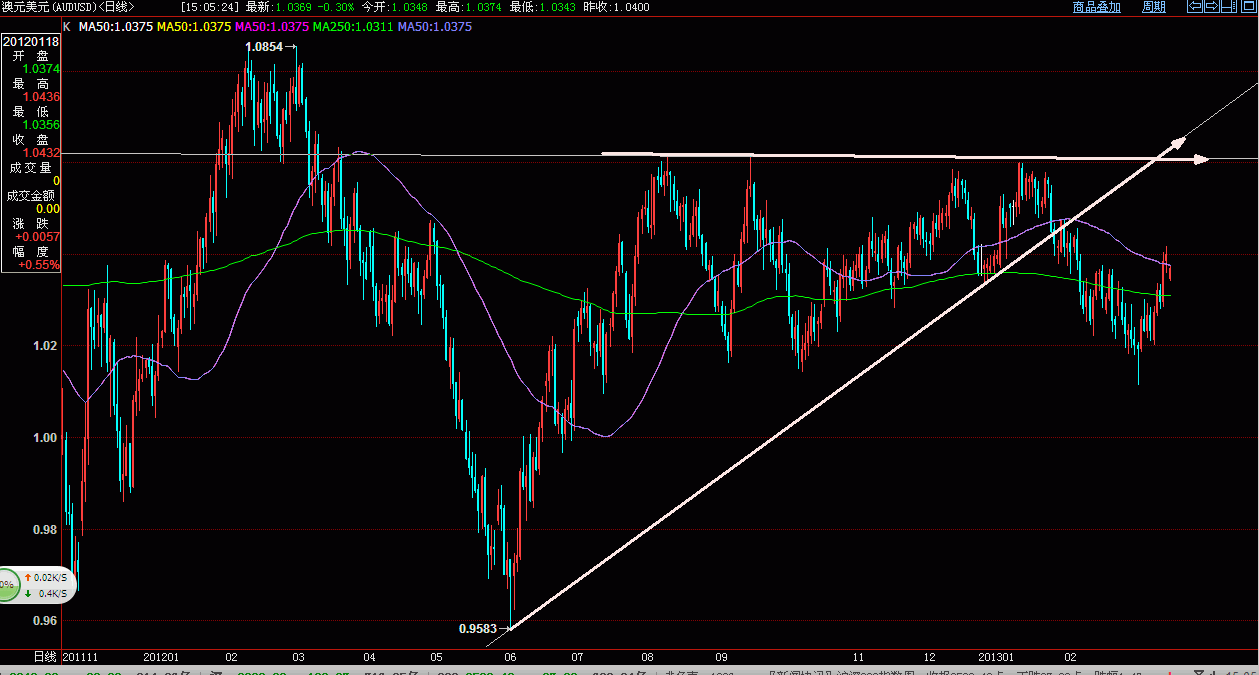Image resolution: width=1259 pixels, height=675 pixels.
Task: Click the K label before the MA indicators
Action: pos(66,26)
